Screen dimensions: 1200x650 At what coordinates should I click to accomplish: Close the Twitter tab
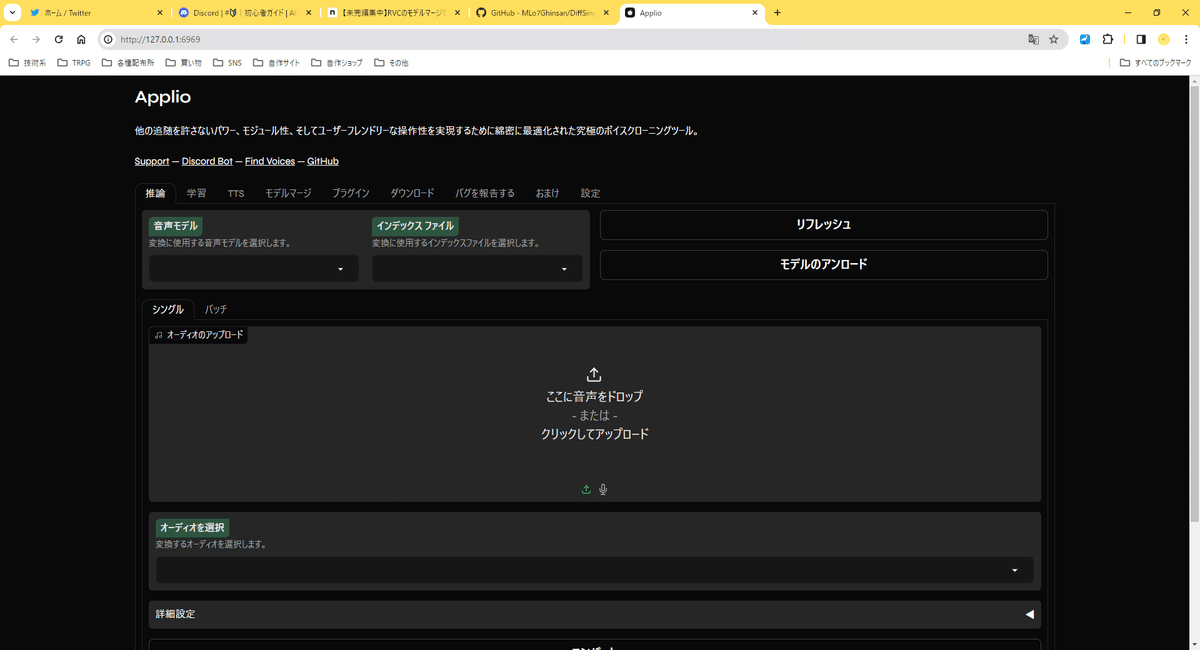tap(160, 13)
